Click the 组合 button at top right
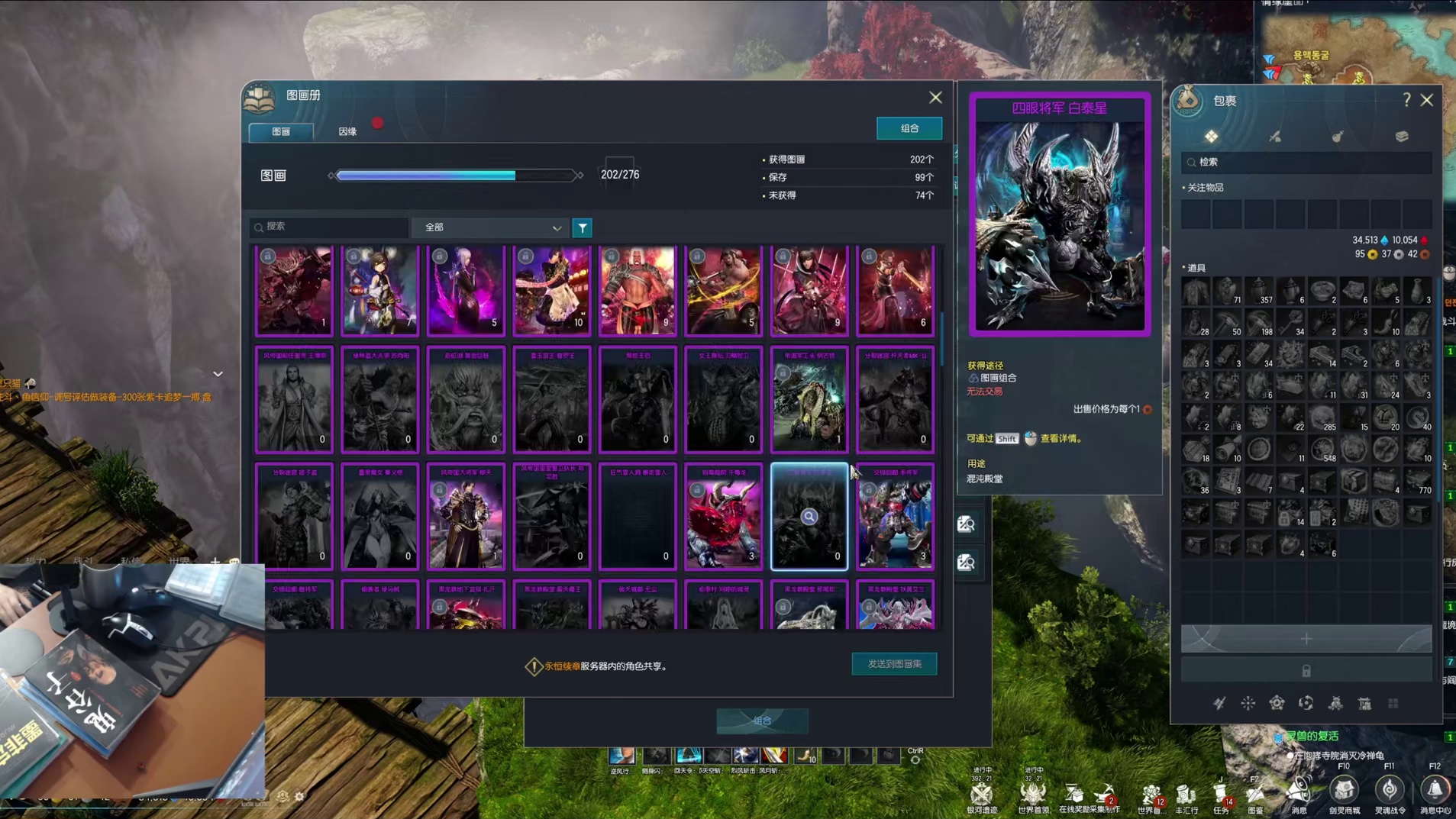Image resolution: width=1456 pixels, height=819 pixels. 909,128
